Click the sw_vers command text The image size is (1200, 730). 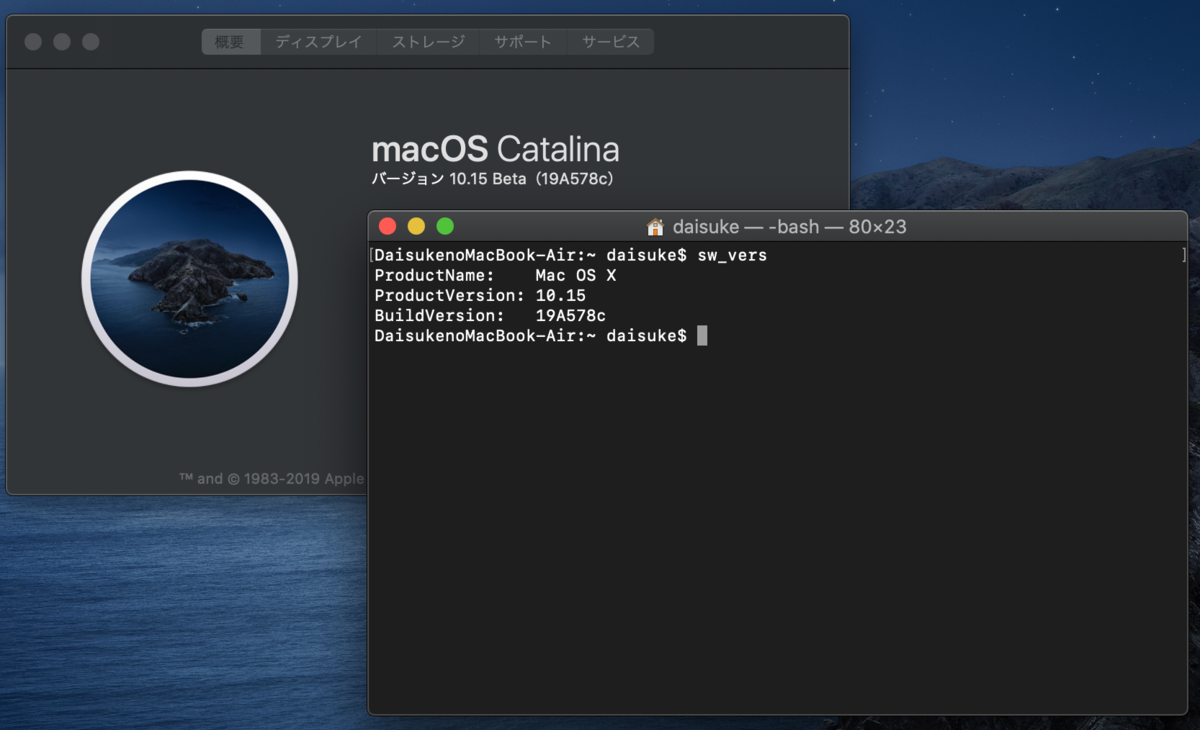pos(732,256)
